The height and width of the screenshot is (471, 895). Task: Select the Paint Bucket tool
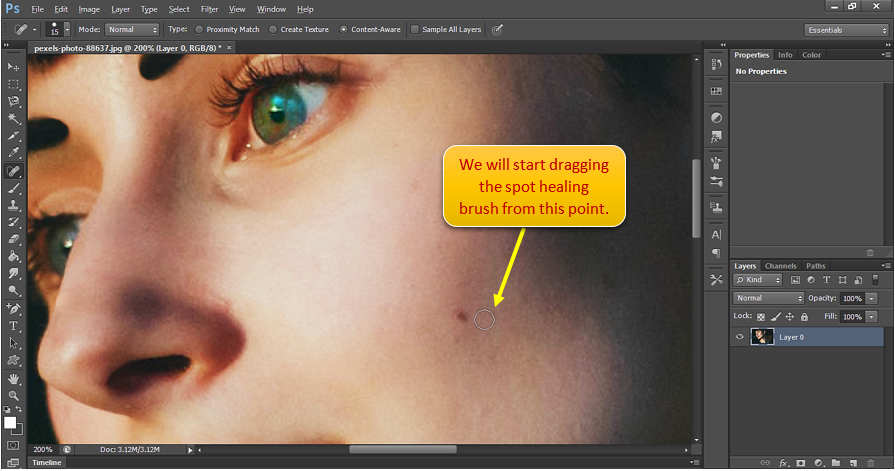(13, 256)
